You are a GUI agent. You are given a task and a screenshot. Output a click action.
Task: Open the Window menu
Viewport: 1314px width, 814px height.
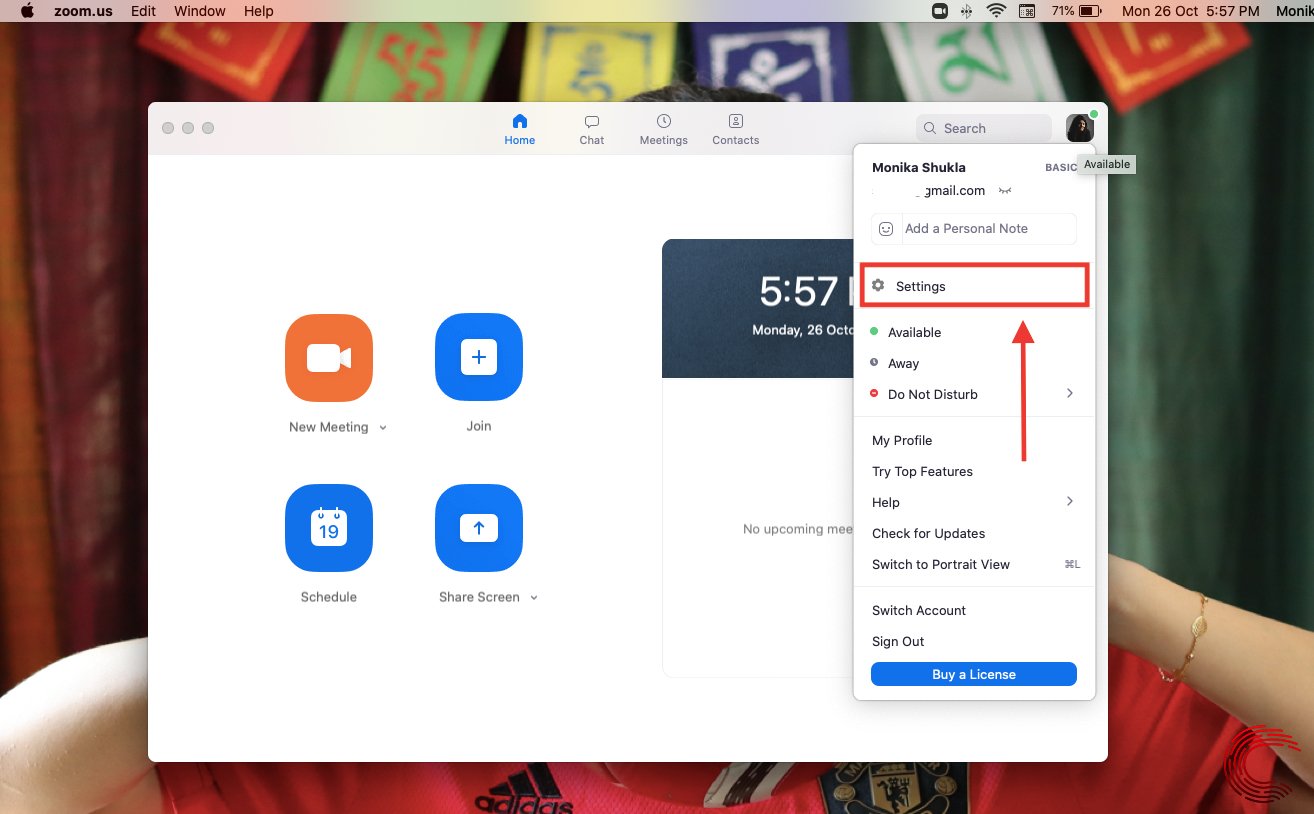(x=199, y=11)
